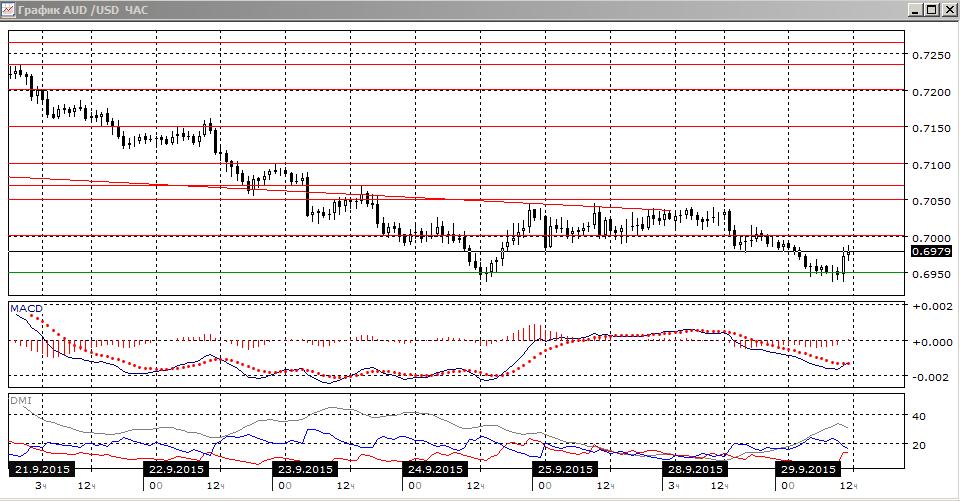Minimize the AUD/USD chart window
The image size is (960, 501).
915,10
